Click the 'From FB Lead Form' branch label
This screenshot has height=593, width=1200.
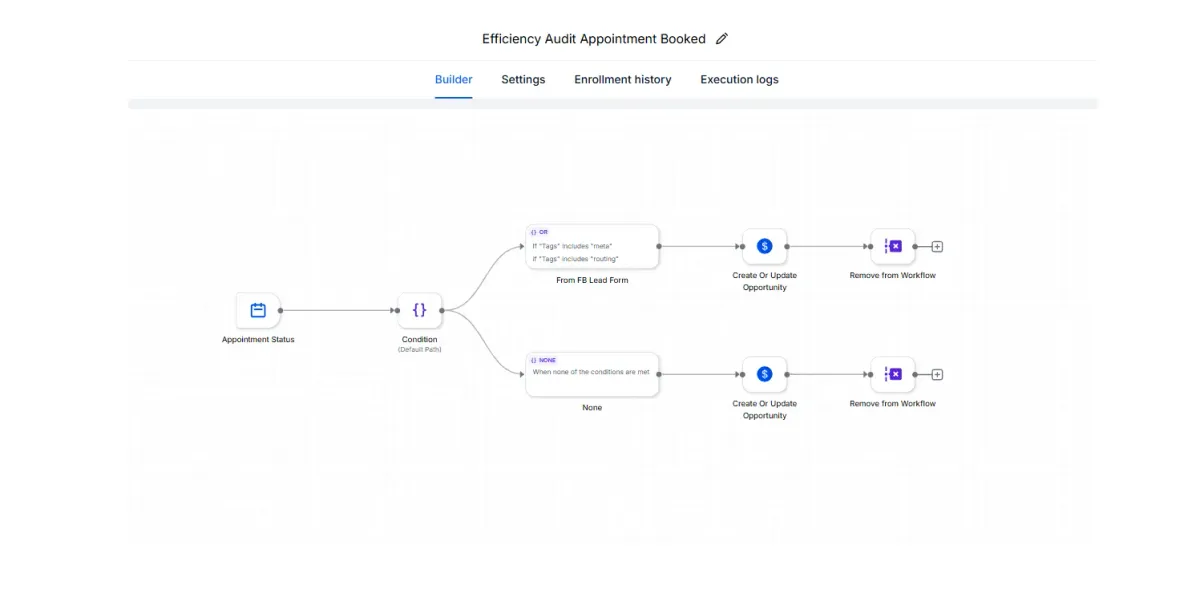[592, 281]
